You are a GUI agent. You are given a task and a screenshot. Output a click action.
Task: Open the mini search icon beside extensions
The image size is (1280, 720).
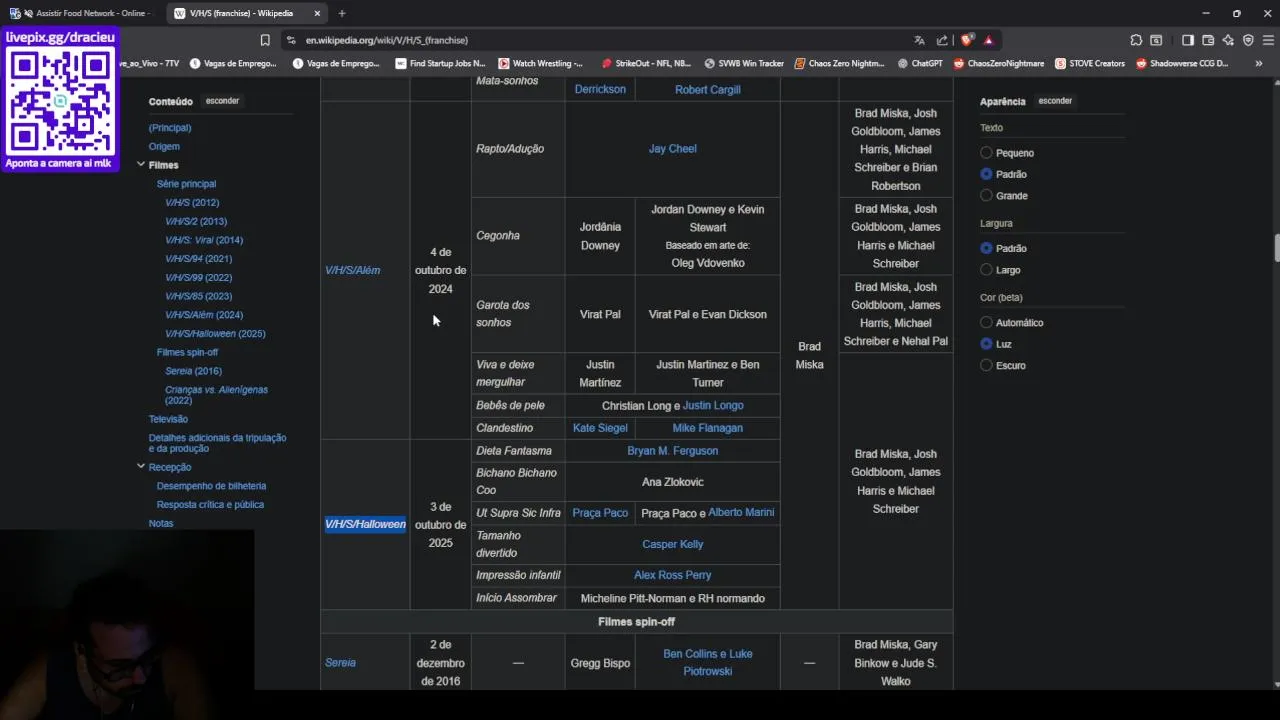1157,40
